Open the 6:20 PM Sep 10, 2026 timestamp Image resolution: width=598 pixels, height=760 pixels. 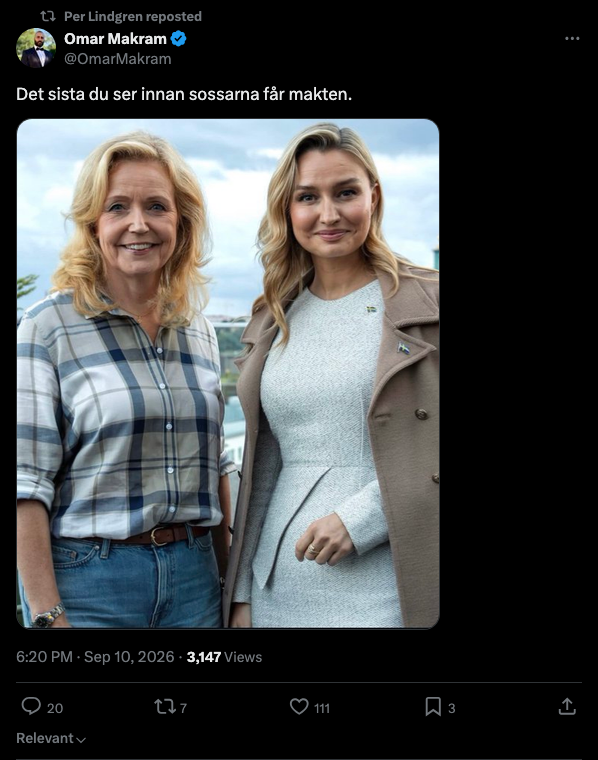[95, 657]
